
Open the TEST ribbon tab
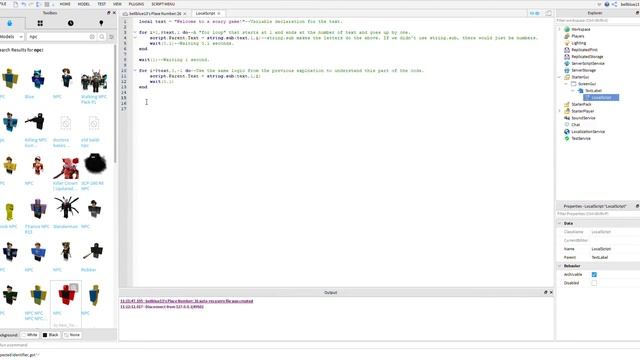102,4
